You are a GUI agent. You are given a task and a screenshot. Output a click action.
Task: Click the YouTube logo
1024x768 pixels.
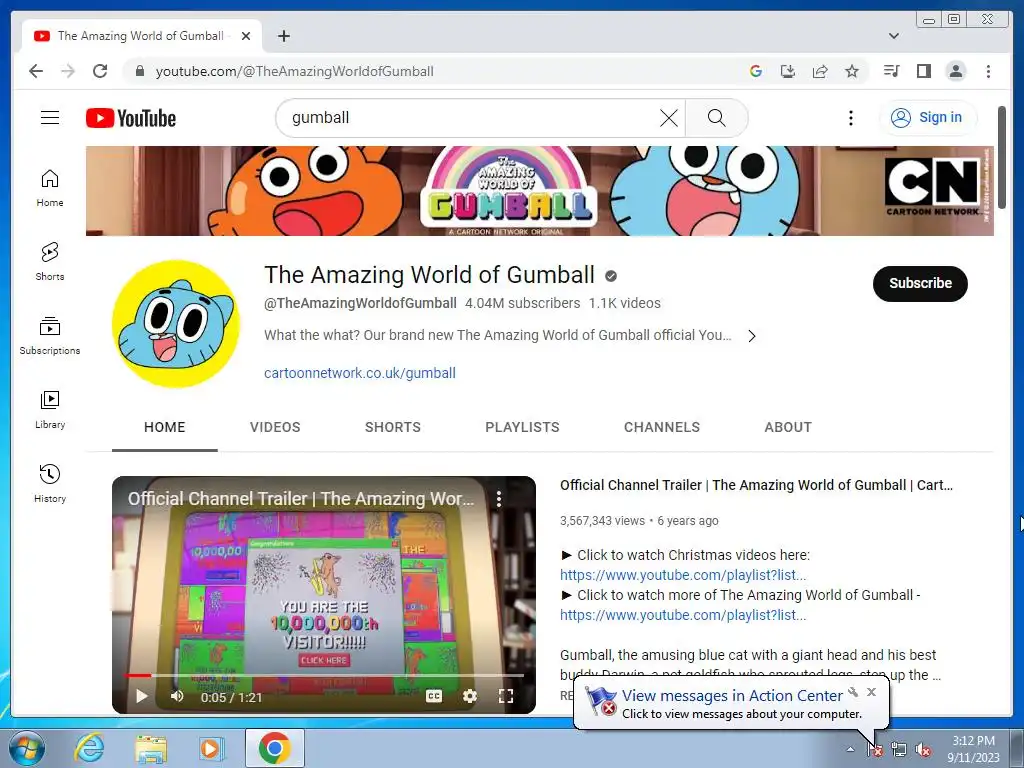pos(131,118)
